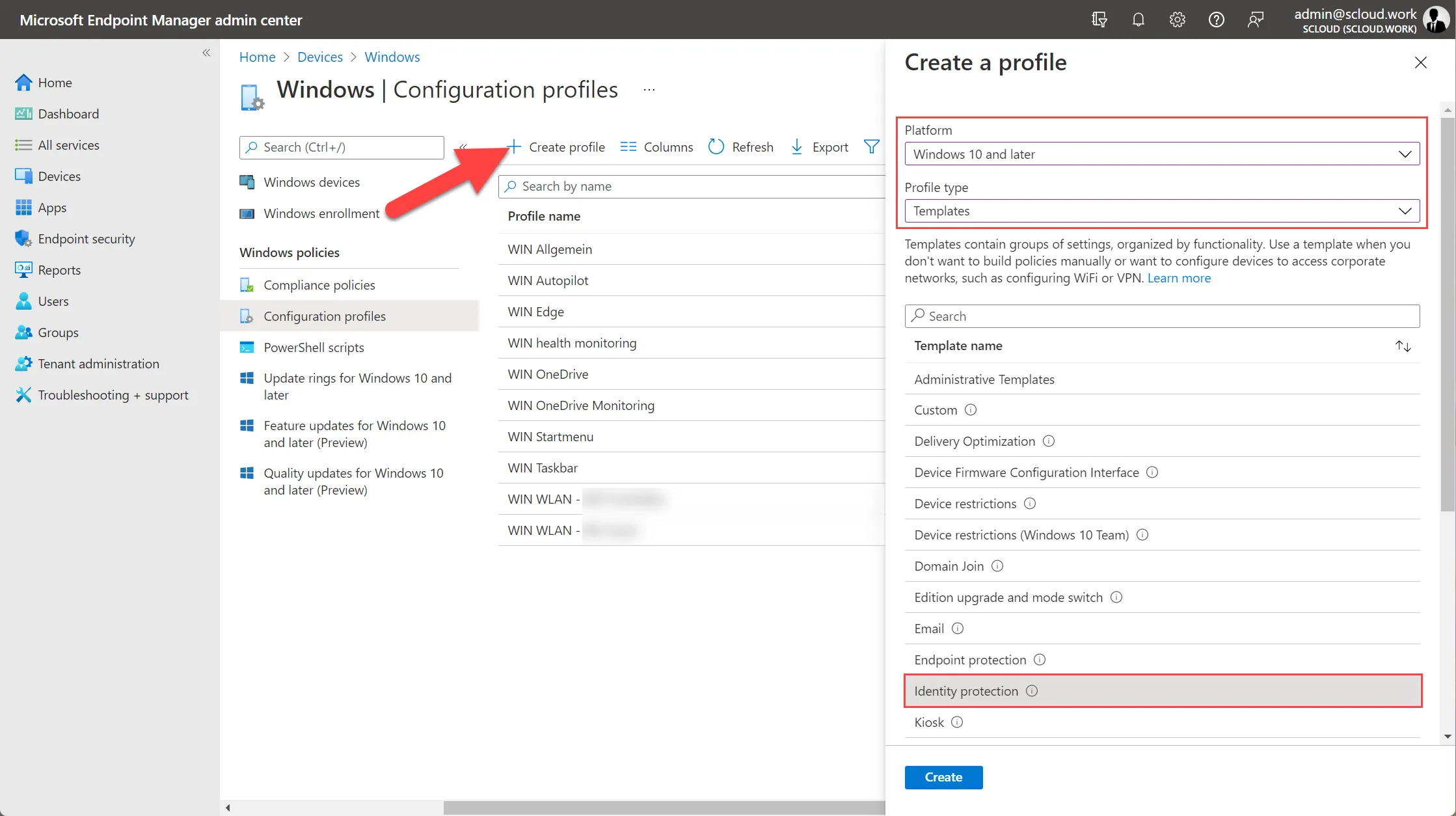Select the Delivery Optimization template
Viewport: 1456px width, 816px height.
(x=1162, y=441)
